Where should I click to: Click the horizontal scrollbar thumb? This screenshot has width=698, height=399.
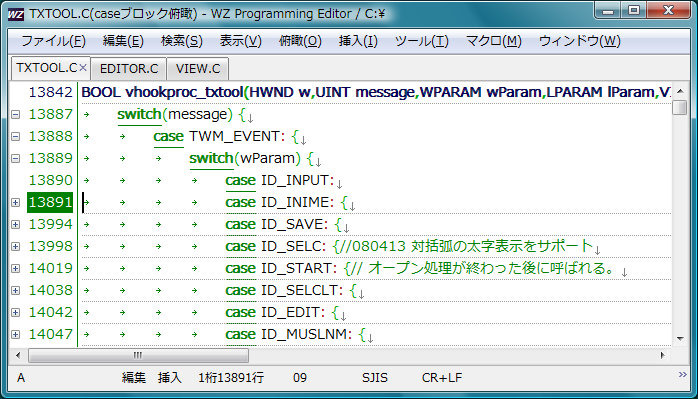pos(138,355)
